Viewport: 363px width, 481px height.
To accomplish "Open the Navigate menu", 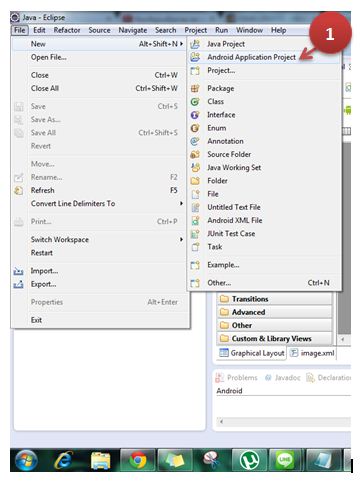I will click(x=133, y=30).
